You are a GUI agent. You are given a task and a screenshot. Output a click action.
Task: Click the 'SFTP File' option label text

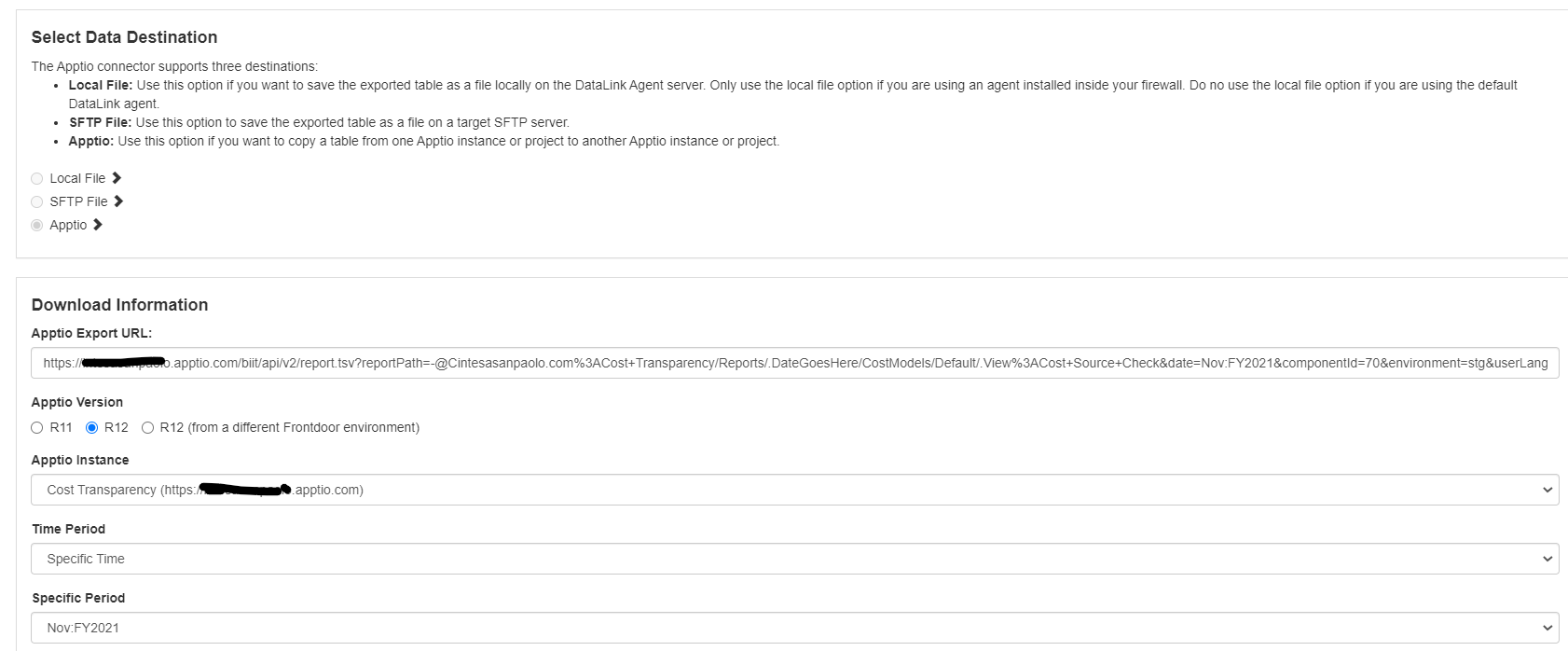78,202
